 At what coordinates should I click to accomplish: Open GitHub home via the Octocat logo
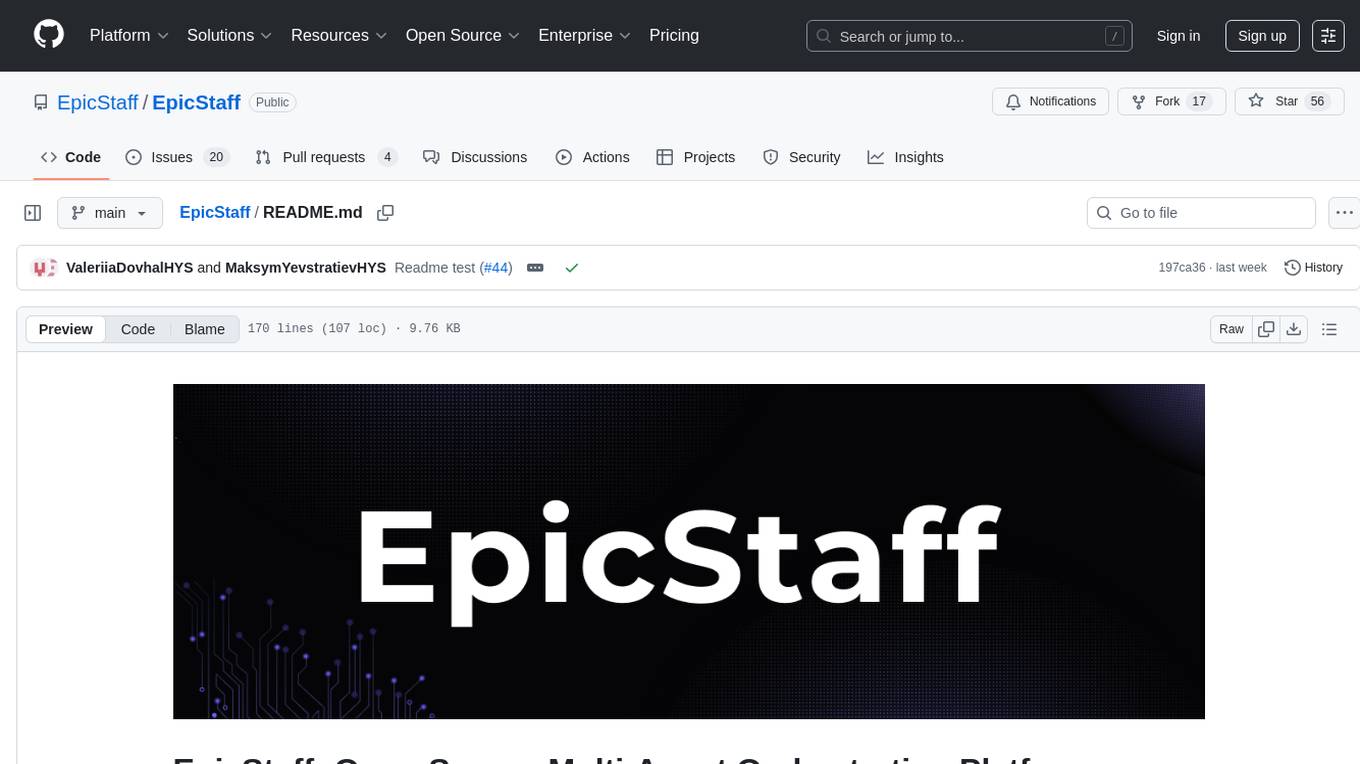pyautogui.click(x=49, y=35)
